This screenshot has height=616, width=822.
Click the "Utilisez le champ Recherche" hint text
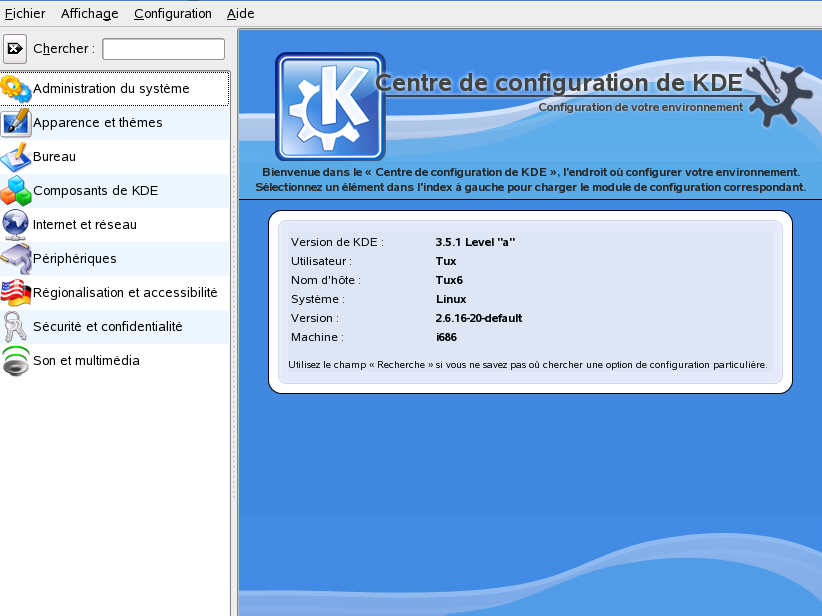coord(527,365)
